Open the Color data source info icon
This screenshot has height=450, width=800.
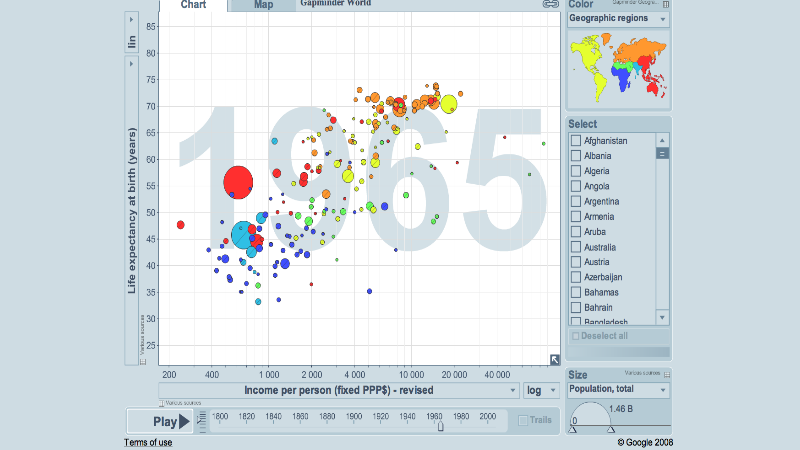pos(666,4)
